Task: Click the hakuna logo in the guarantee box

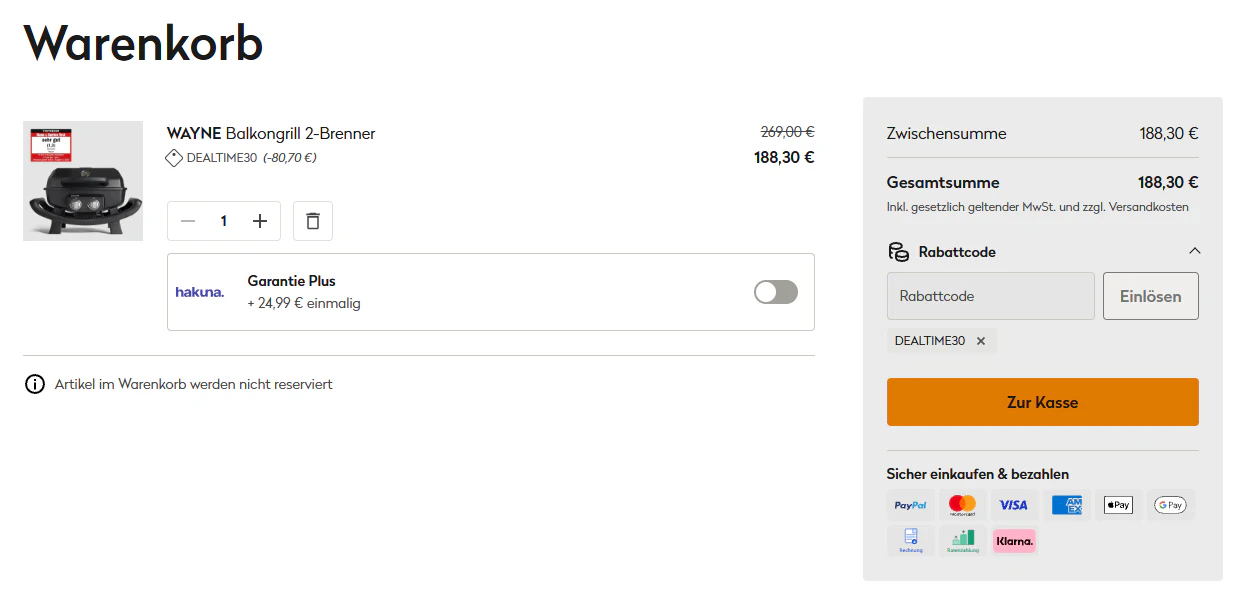Action: [200, 292]
